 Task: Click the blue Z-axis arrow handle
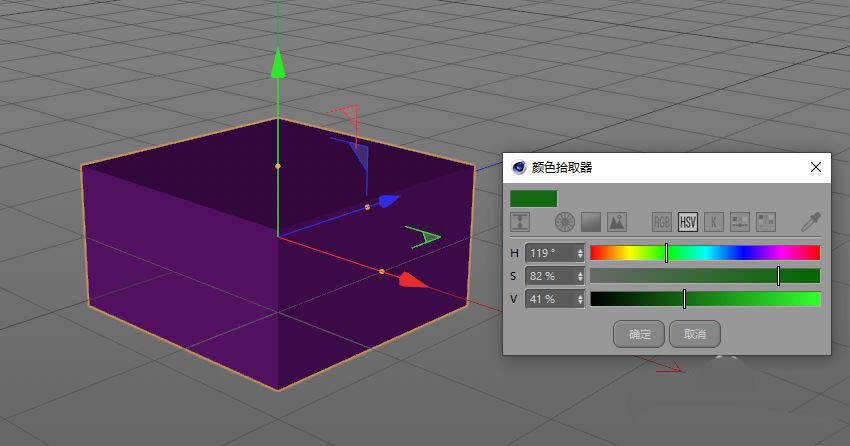click(389, 201)
